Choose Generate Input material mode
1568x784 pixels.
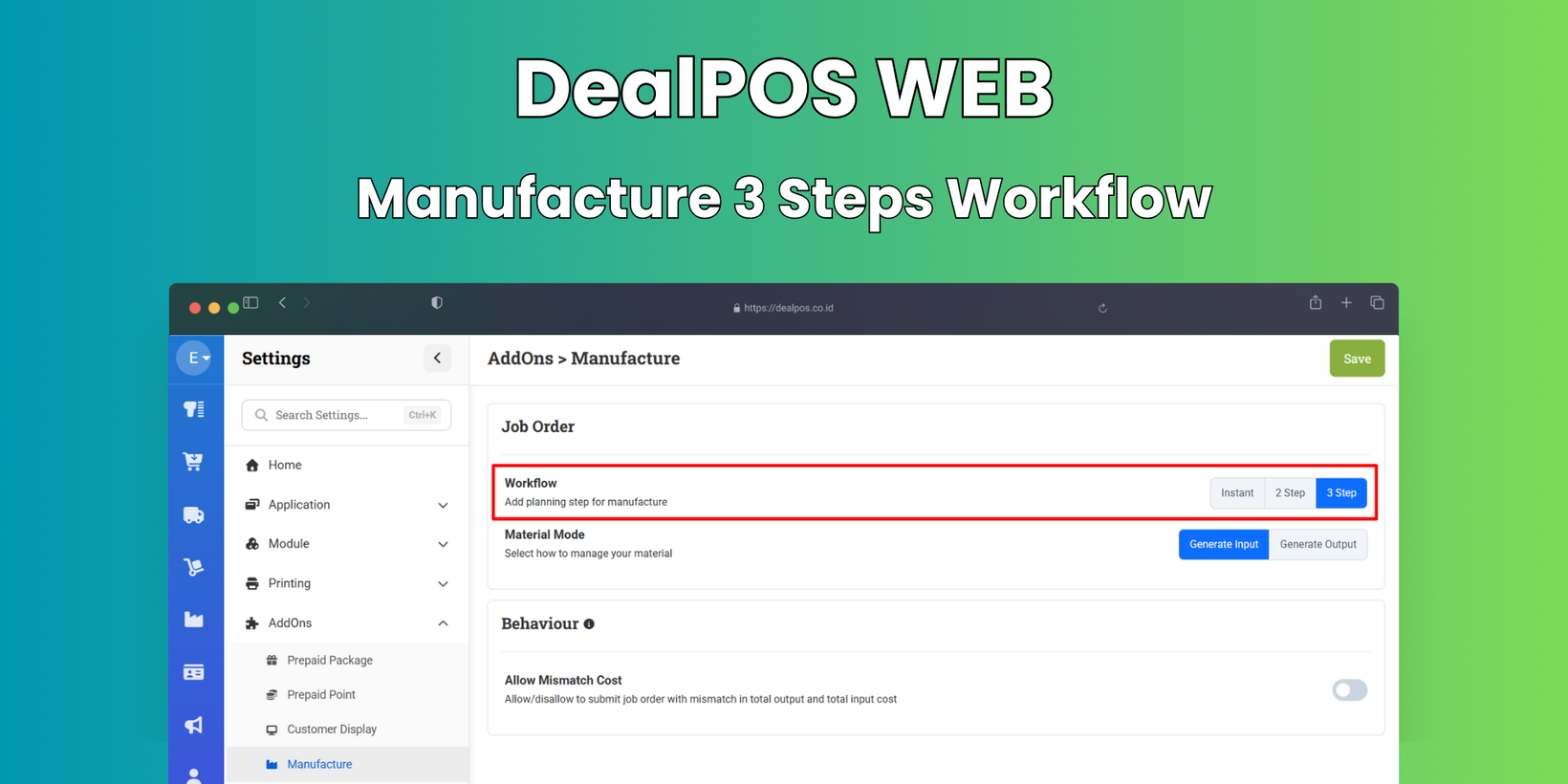[1224, 544]
